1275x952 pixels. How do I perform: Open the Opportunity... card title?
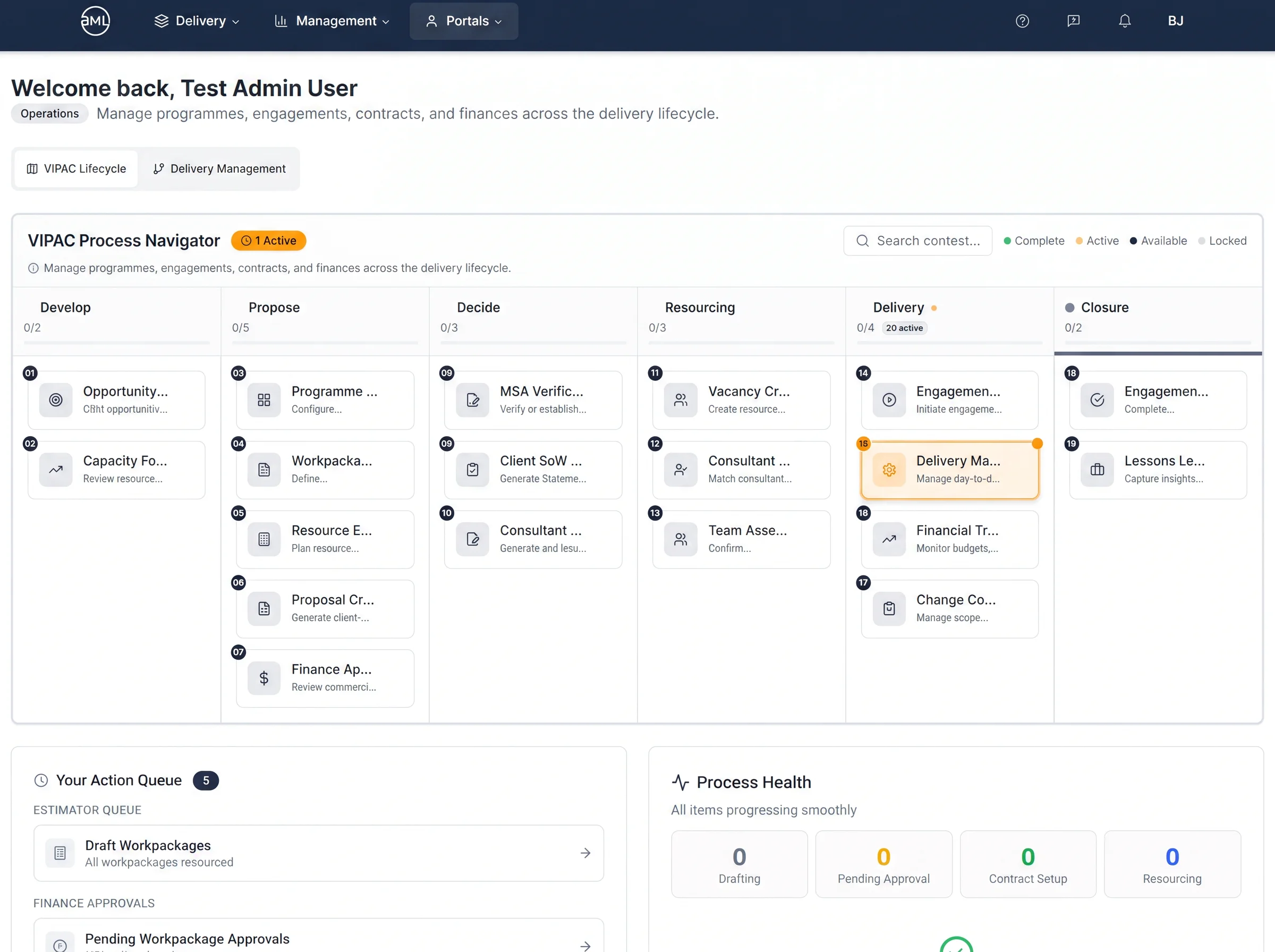125,392
